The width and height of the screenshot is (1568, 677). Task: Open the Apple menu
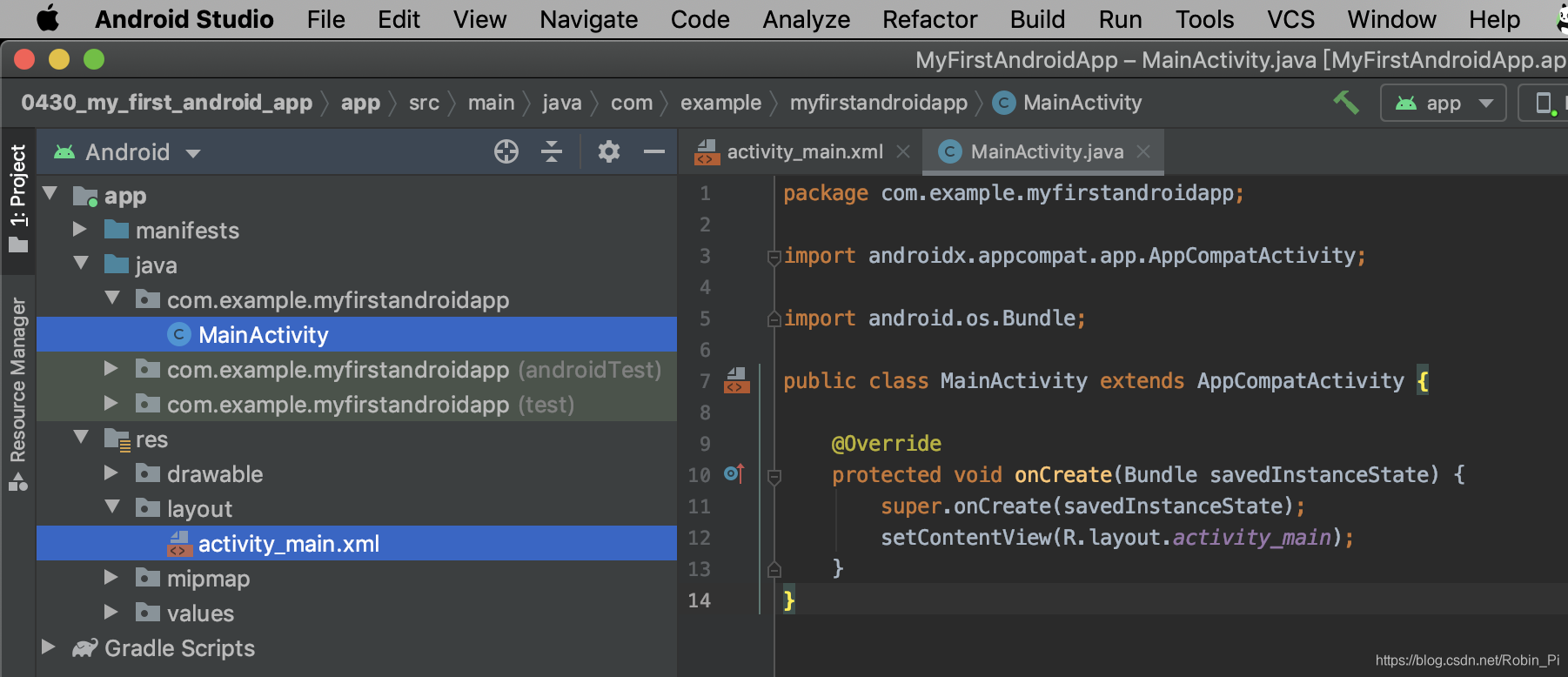click(x=49, y=18)
